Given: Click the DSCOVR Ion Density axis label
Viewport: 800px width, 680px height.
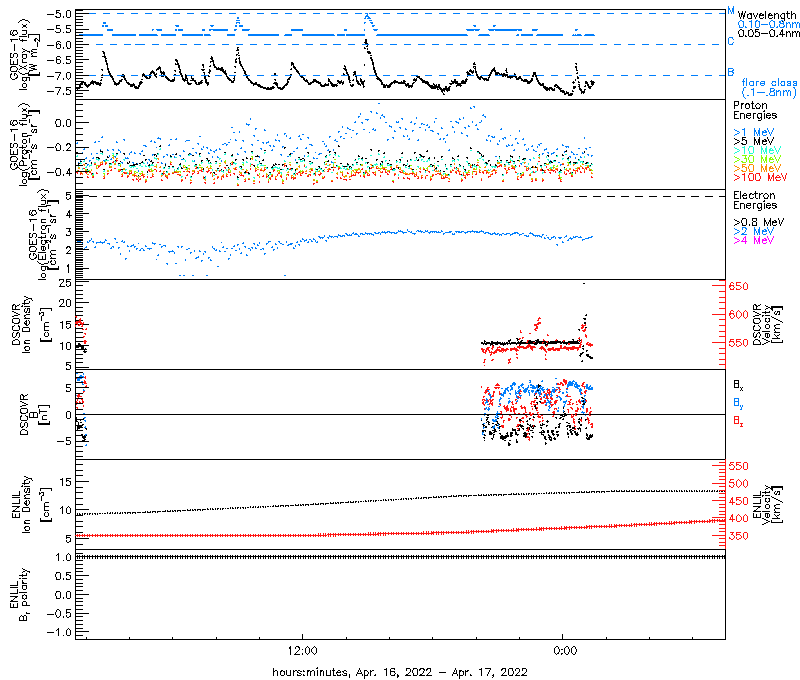Looking at the screenshot, I should (30, 325).
